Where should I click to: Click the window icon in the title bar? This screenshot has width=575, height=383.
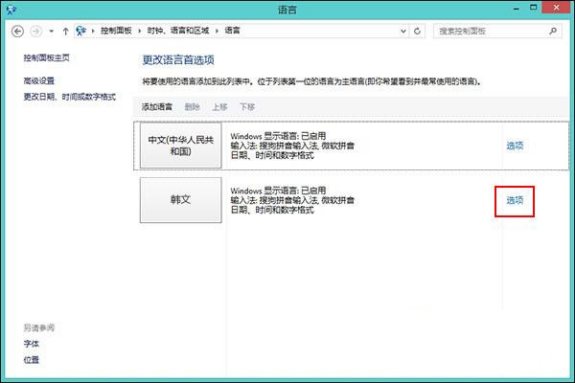pos(11,10)
